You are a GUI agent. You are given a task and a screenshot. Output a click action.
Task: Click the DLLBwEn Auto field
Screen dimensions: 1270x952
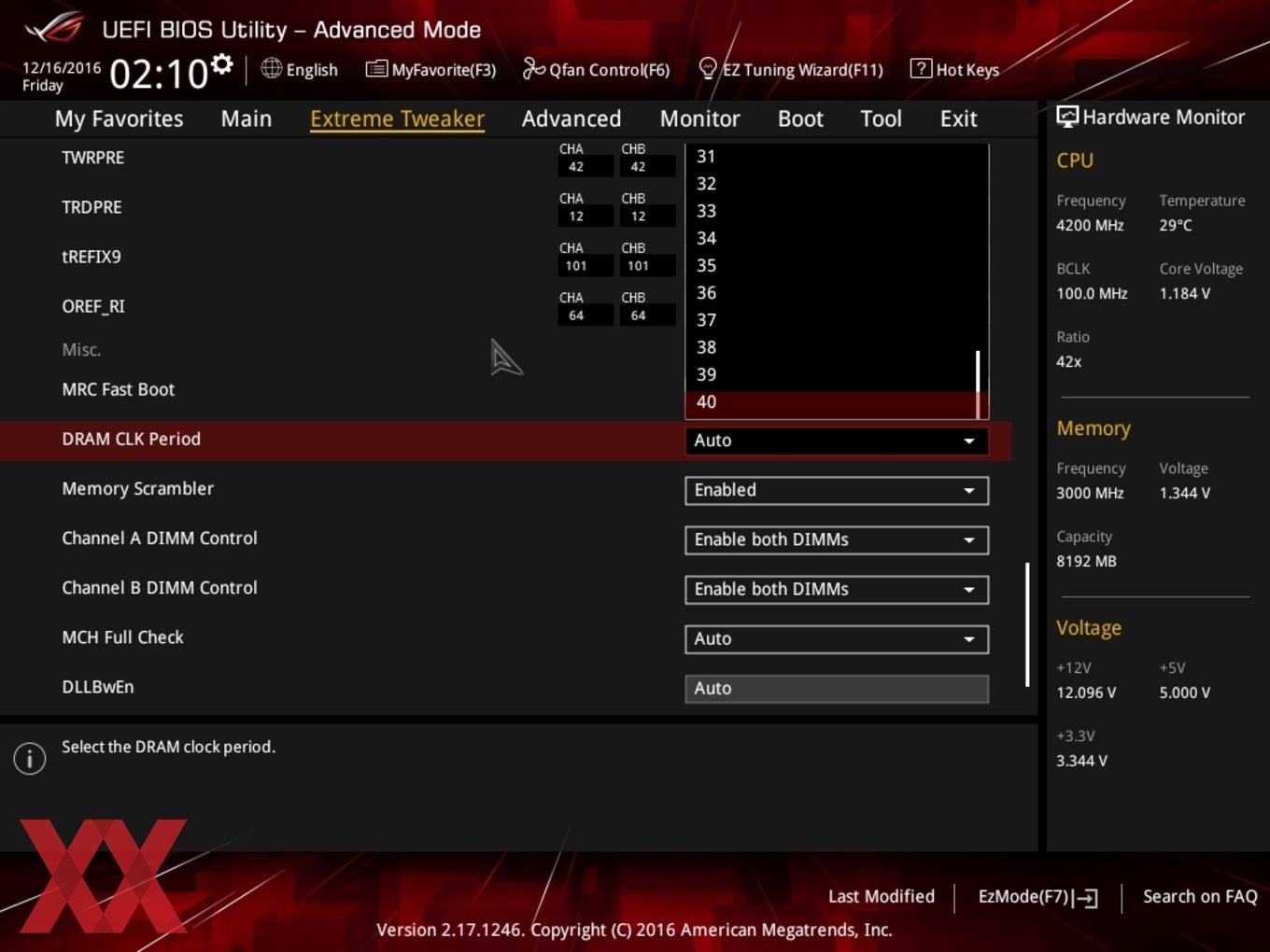coord(837,688)
